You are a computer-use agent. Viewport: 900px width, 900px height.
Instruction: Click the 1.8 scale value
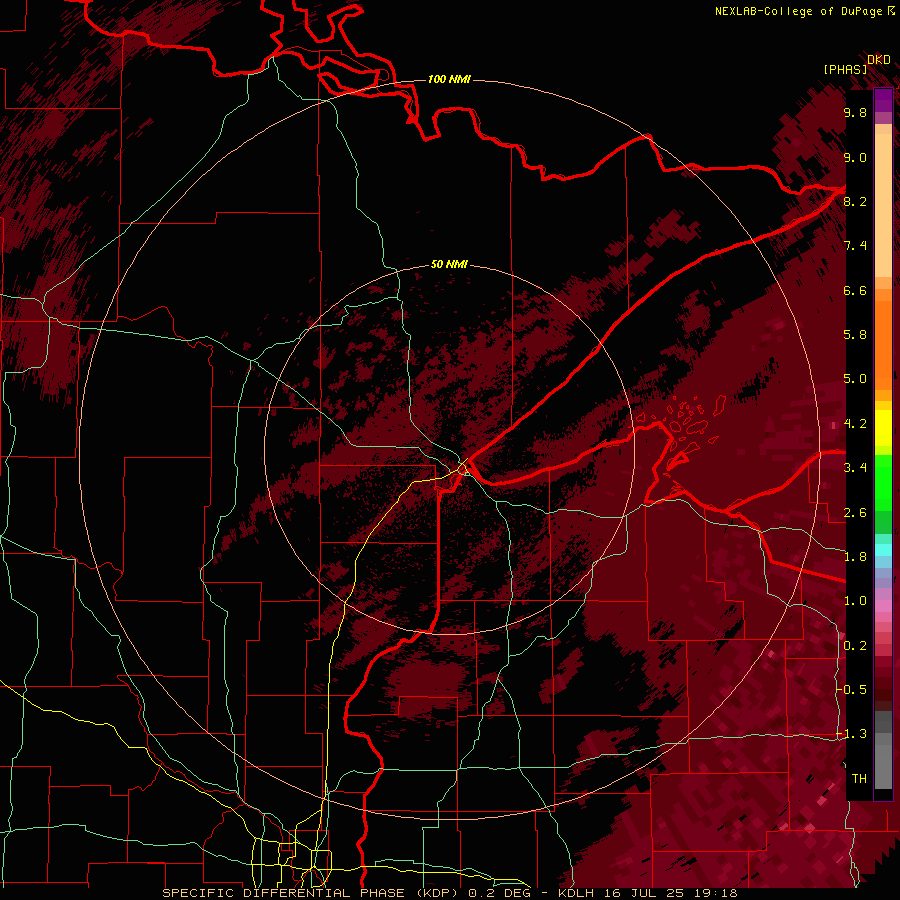pos(855,557)
